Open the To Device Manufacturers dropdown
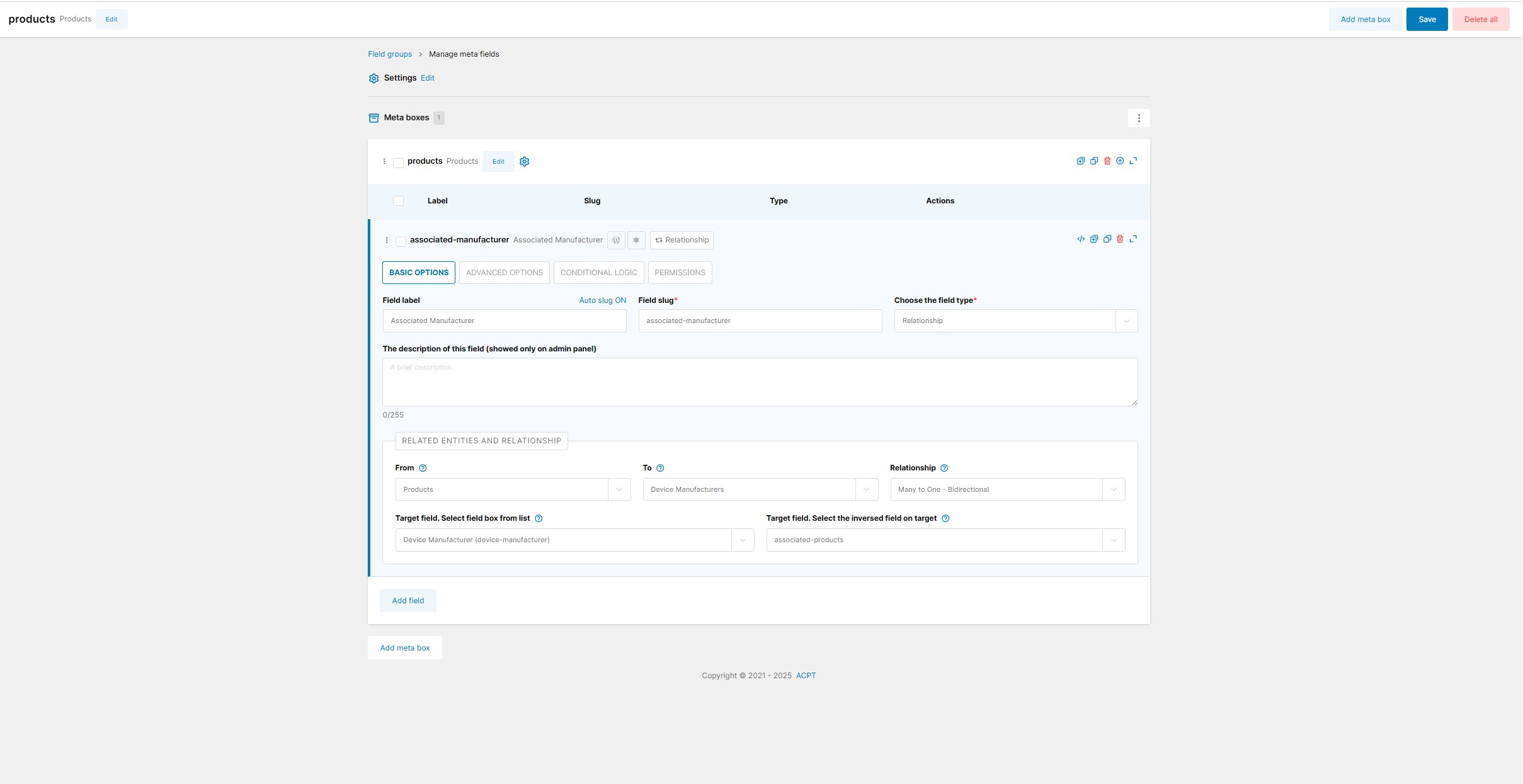The image size is (1523, 784). click(x=760, y=490)
